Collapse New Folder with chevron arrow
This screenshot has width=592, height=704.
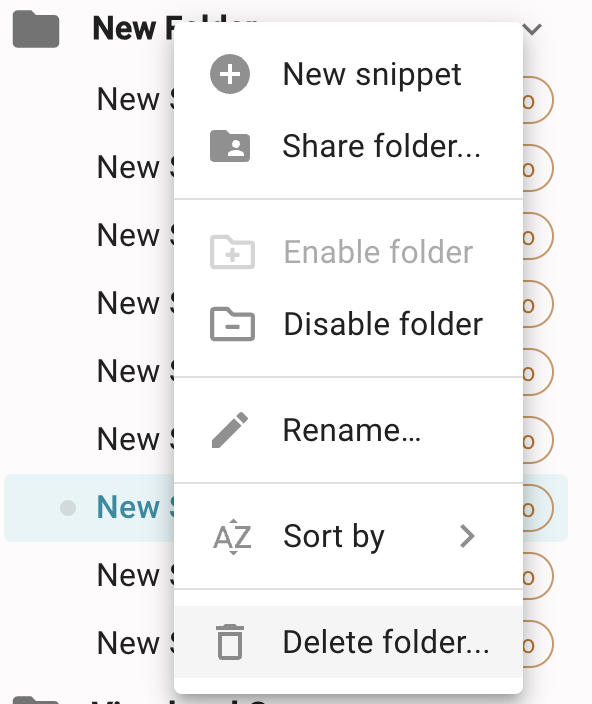533,29
